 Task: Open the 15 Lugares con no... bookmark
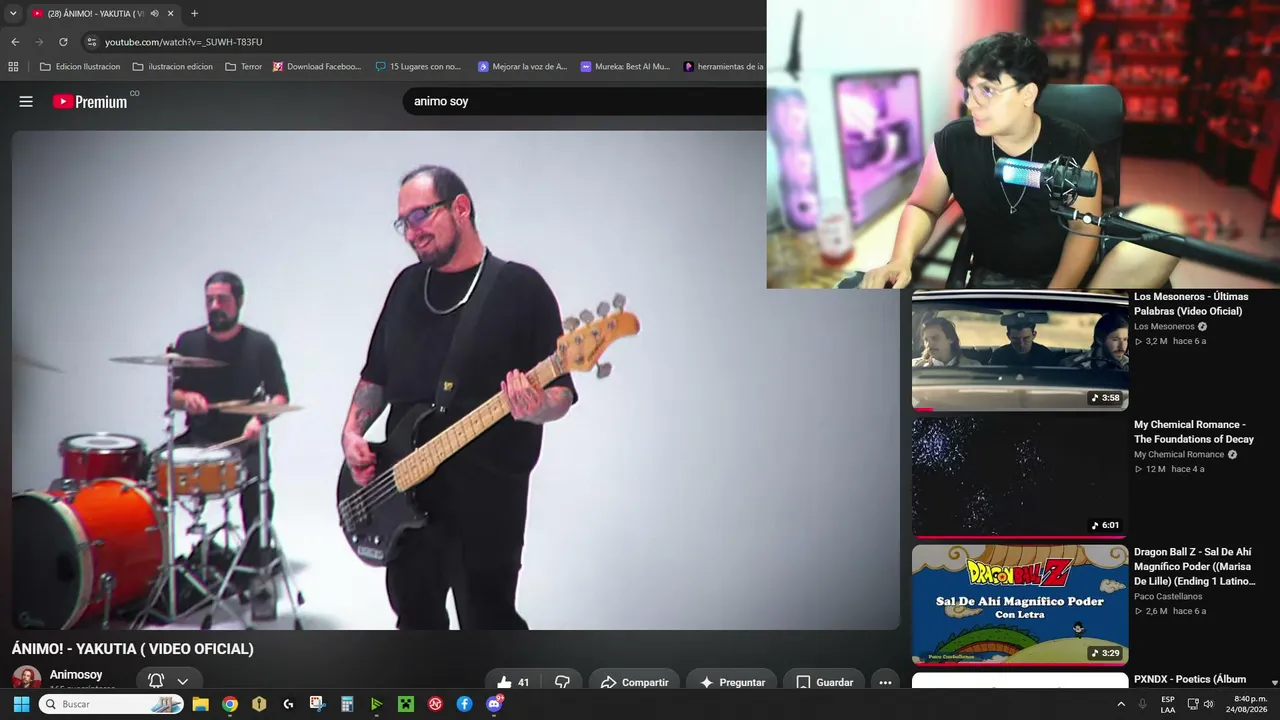[418, 67]
